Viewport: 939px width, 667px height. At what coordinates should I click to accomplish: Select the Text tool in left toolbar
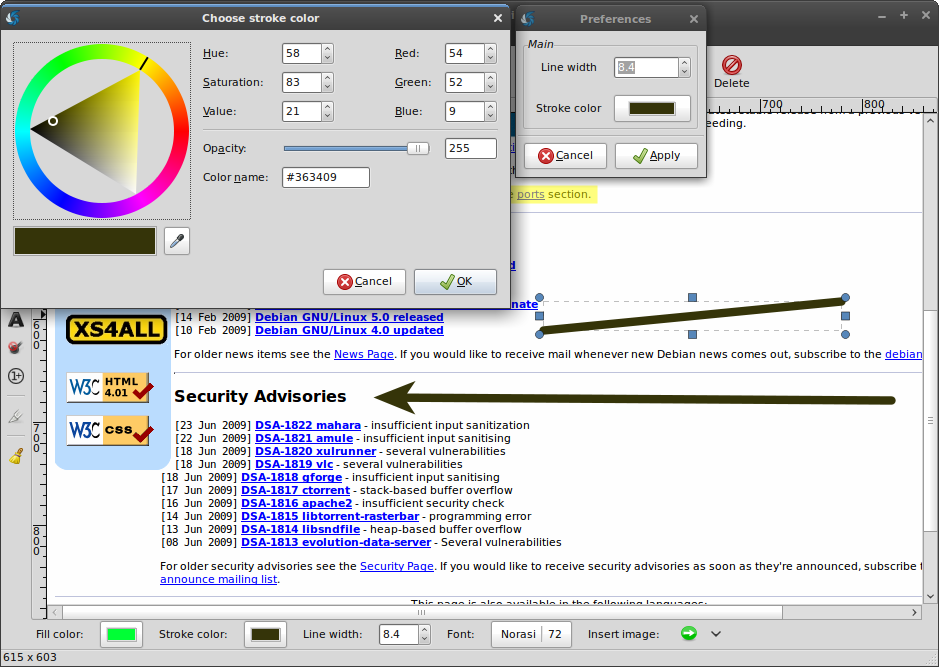pos(16,321)
